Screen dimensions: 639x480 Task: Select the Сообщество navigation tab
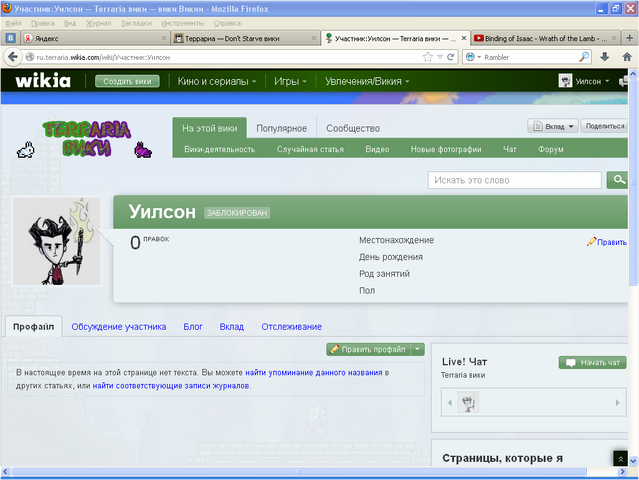pyautogui.click(x=353, y=128)
